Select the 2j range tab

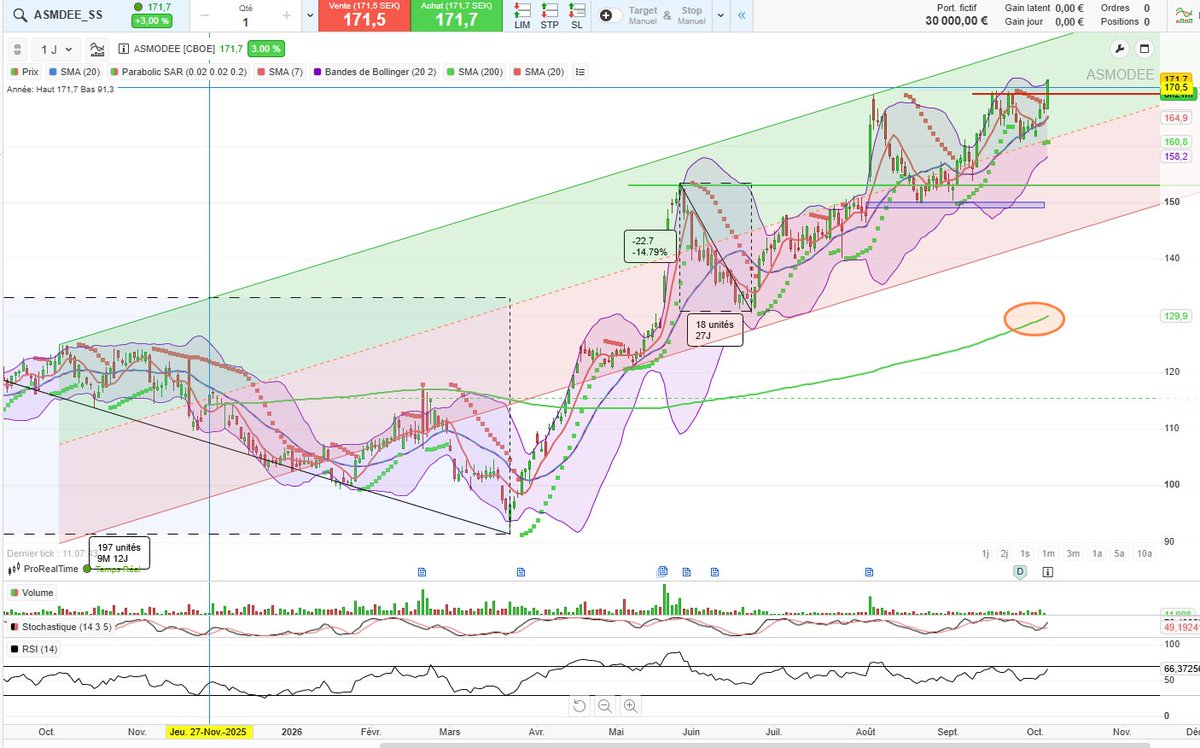pos(1004,553)
